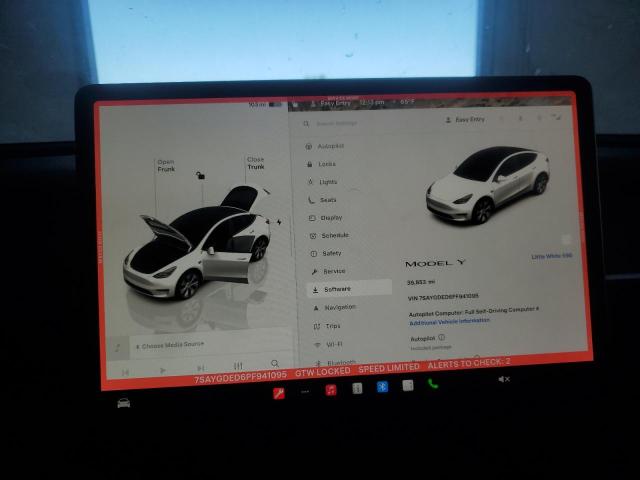The image size is (640, 480).
Task: Launch the red music app
Action: [x=331, y=390]
